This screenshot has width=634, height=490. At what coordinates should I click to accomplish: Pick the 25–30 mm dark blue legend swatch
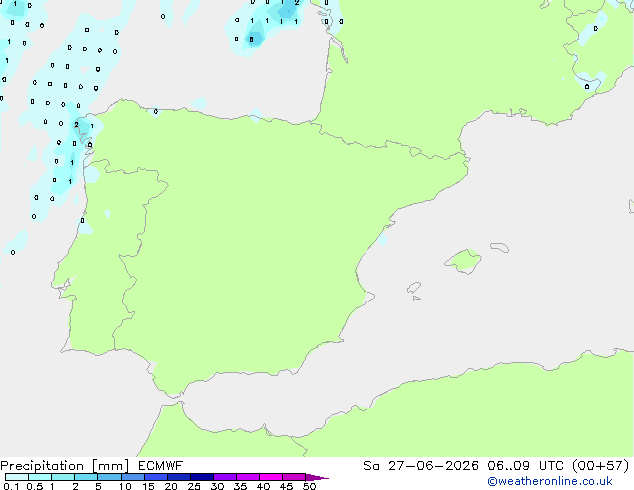tap(202, 477)
